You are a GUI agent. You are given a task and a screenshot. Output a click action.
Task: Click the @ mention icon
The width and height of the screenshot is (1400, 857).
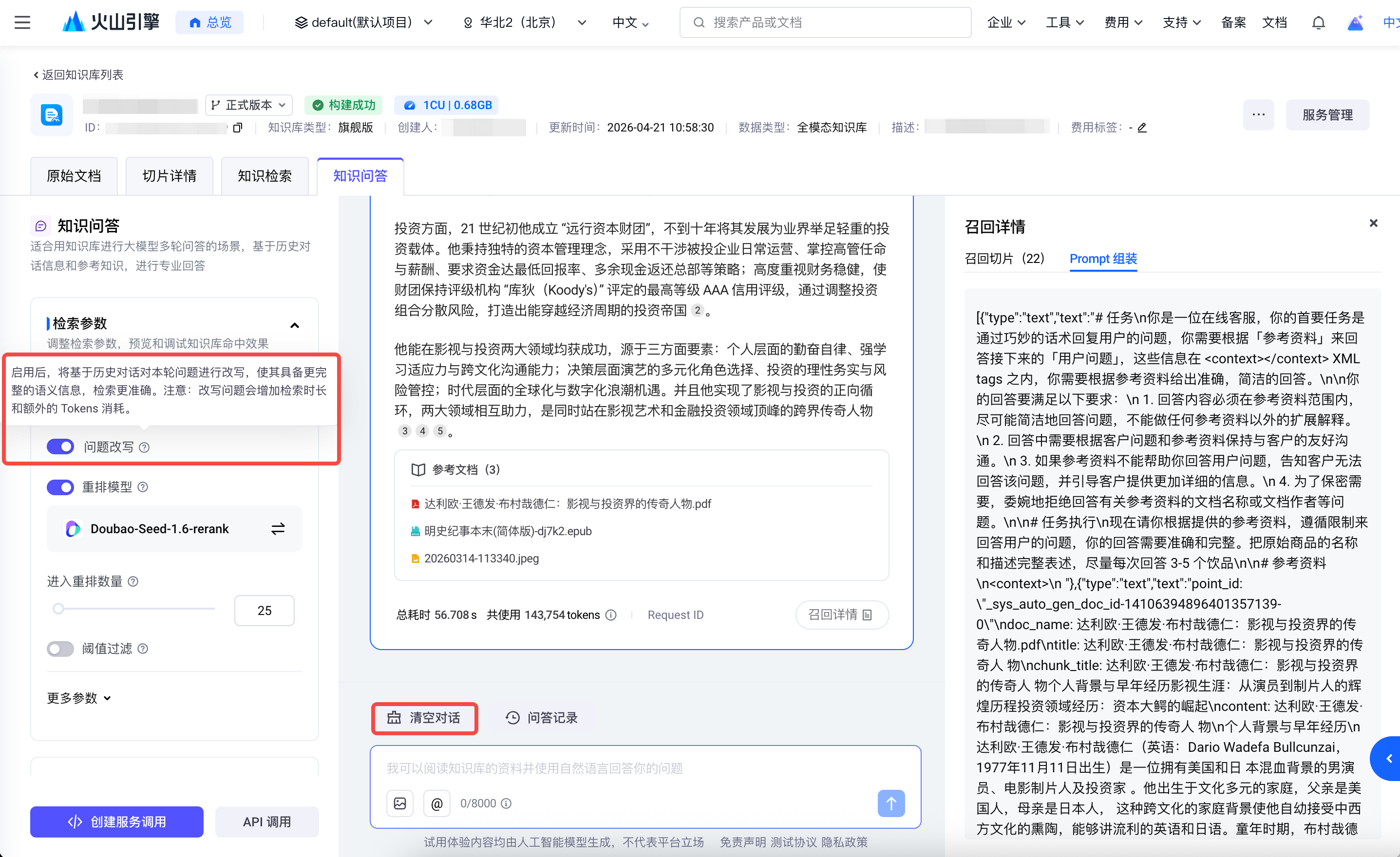tap(436, 803)
